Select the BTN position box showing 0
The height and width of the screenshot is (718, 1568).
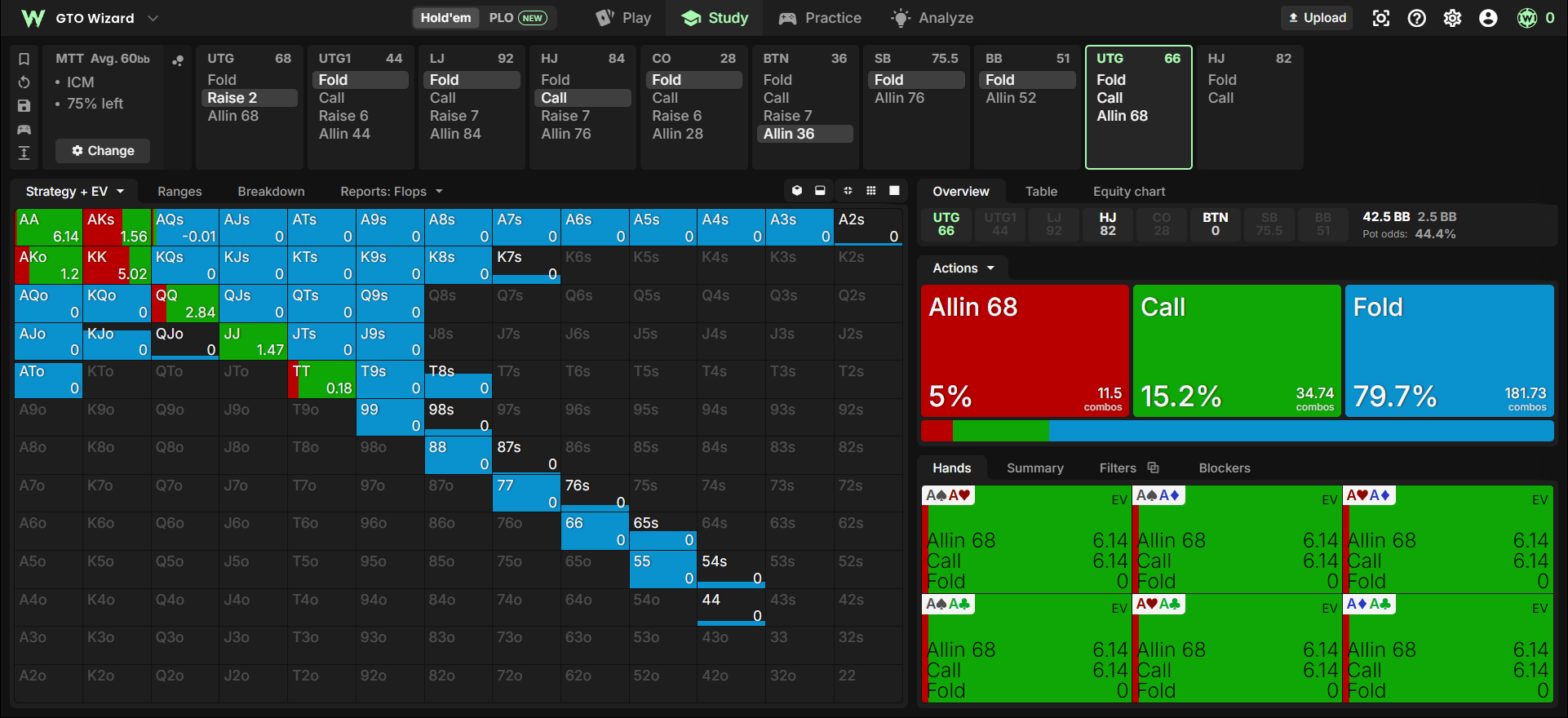click(1216, 224)
